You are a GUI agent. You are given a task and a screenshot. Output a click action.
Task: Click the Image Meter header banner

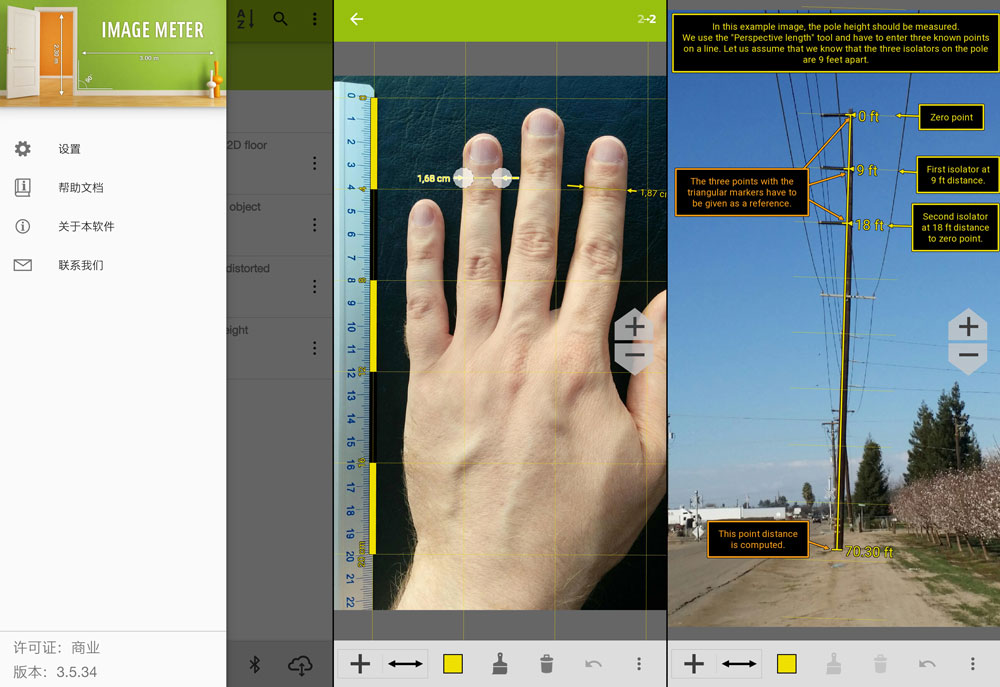click(x=113, y=53)
